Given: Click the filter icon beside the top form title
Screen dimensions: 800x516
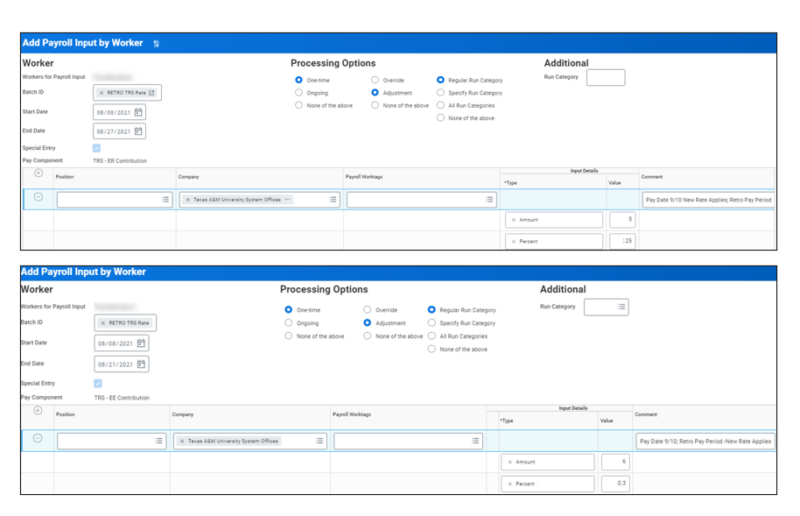Looking at the screenshot, I should pyautogui.click(x=156, y=44).
